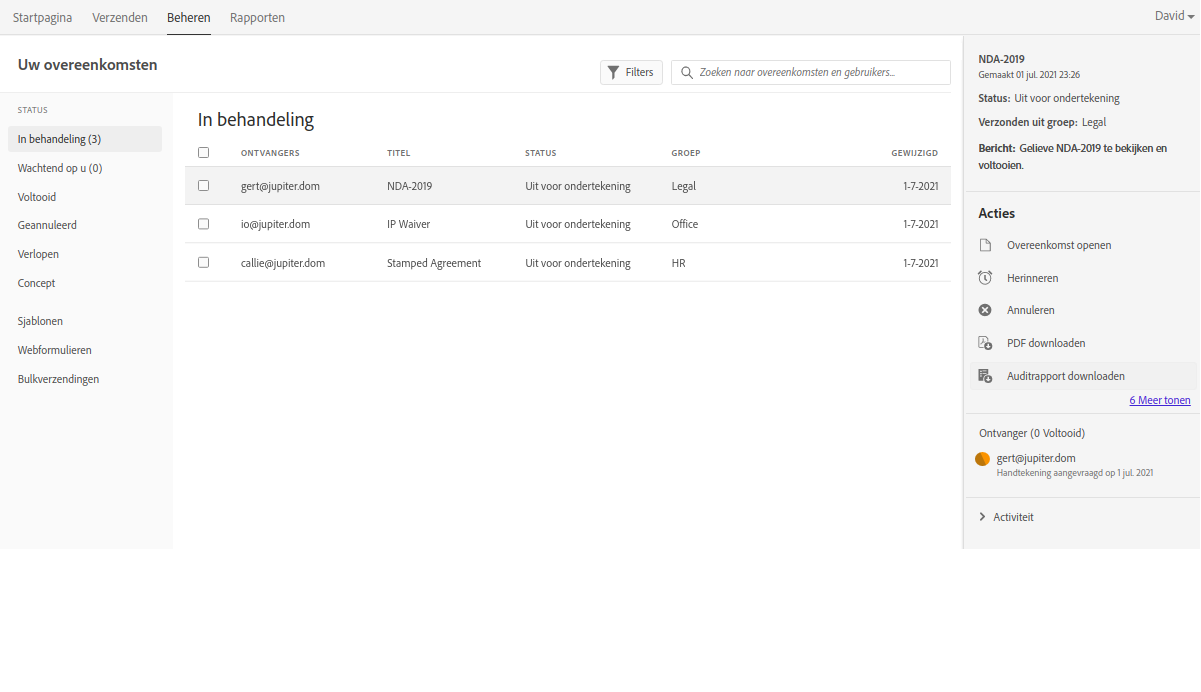Click the Herinneren alarm clock icon

[985, 278]
